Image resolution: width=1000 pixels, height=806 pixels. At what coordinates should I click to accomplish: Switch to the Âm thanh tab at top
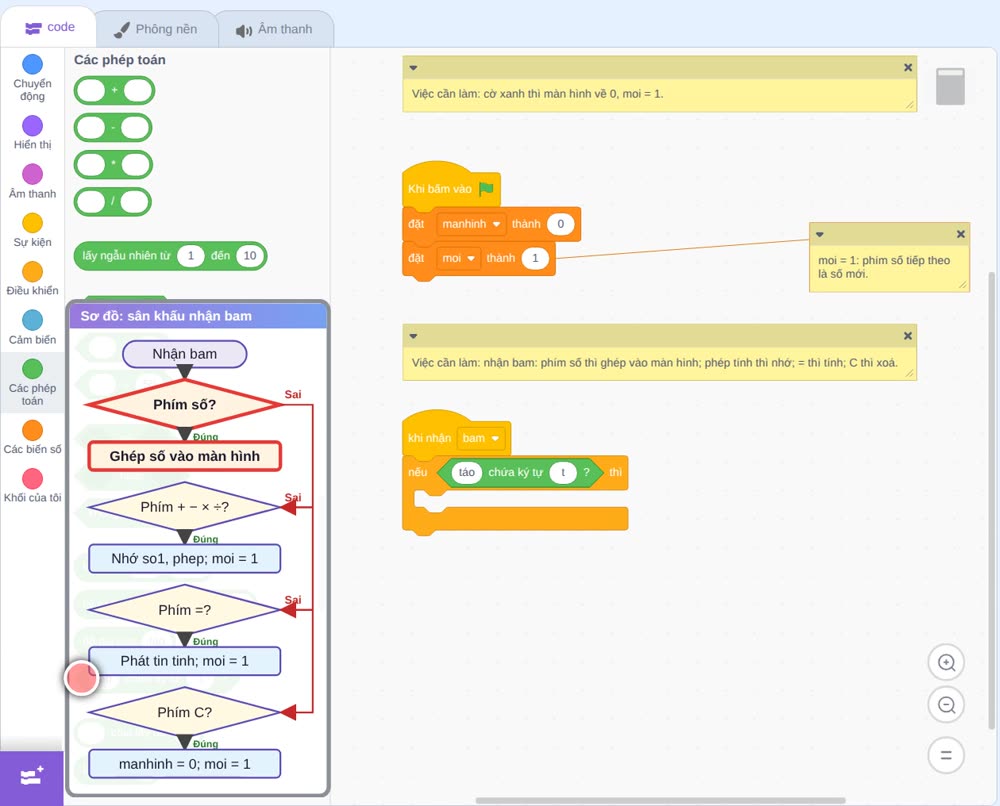pyautogui.click(x=275, y=29)
